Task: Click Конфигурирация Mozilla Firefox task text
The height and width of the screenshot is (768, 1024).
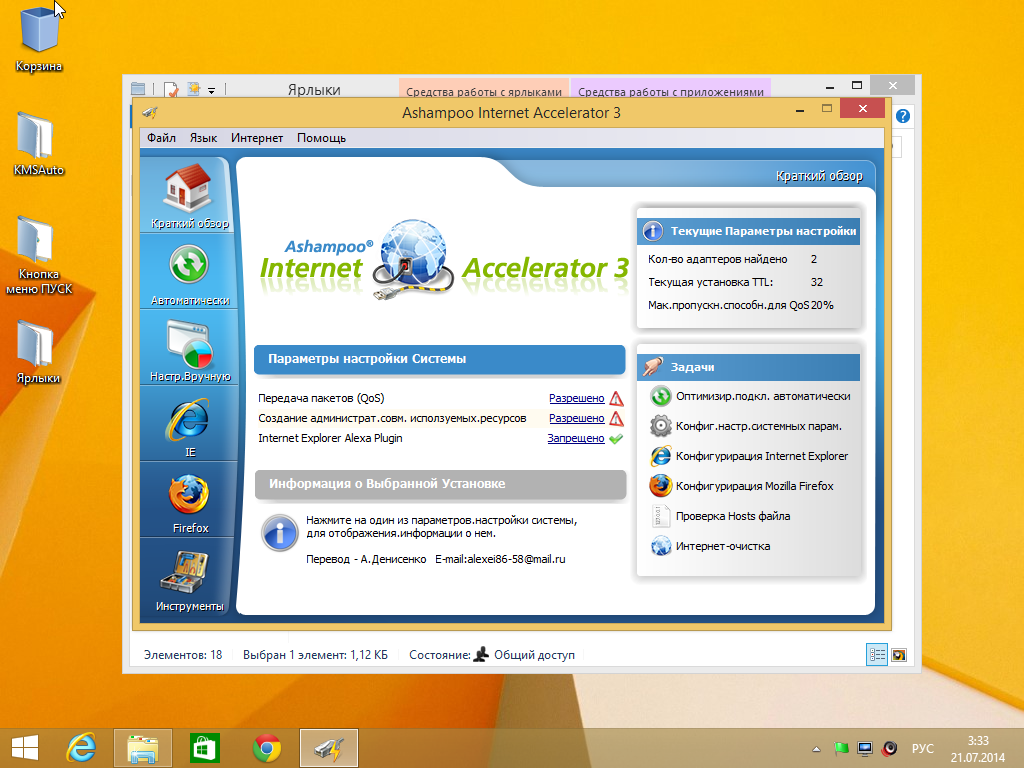Action: [x=754, y=486]
